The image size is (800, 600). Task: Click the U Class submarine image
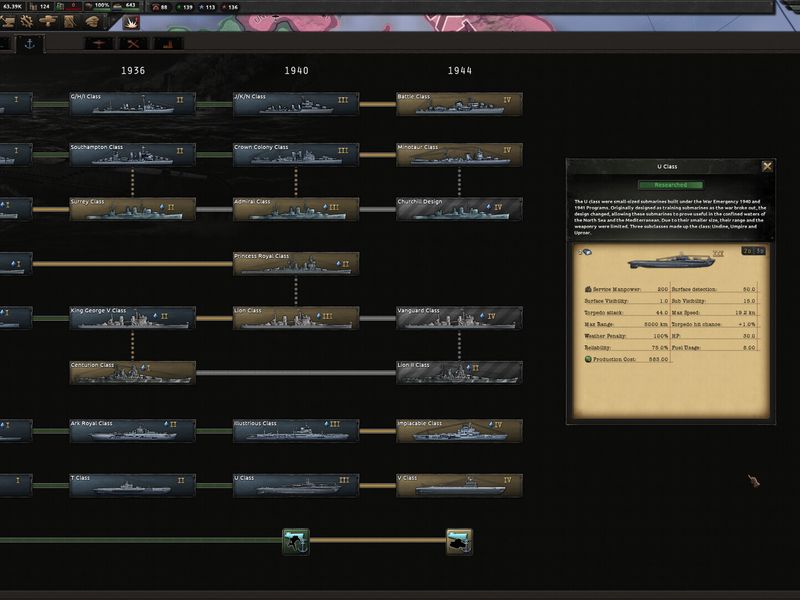[x=671, y=261]
